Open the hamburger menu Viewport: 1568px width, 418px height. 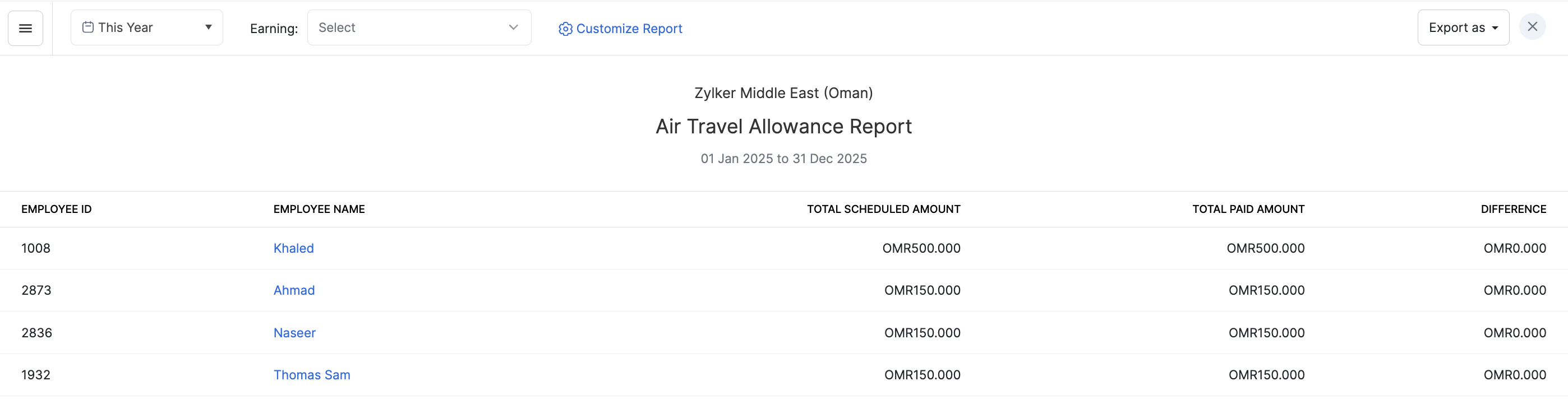tap(25, 28)
